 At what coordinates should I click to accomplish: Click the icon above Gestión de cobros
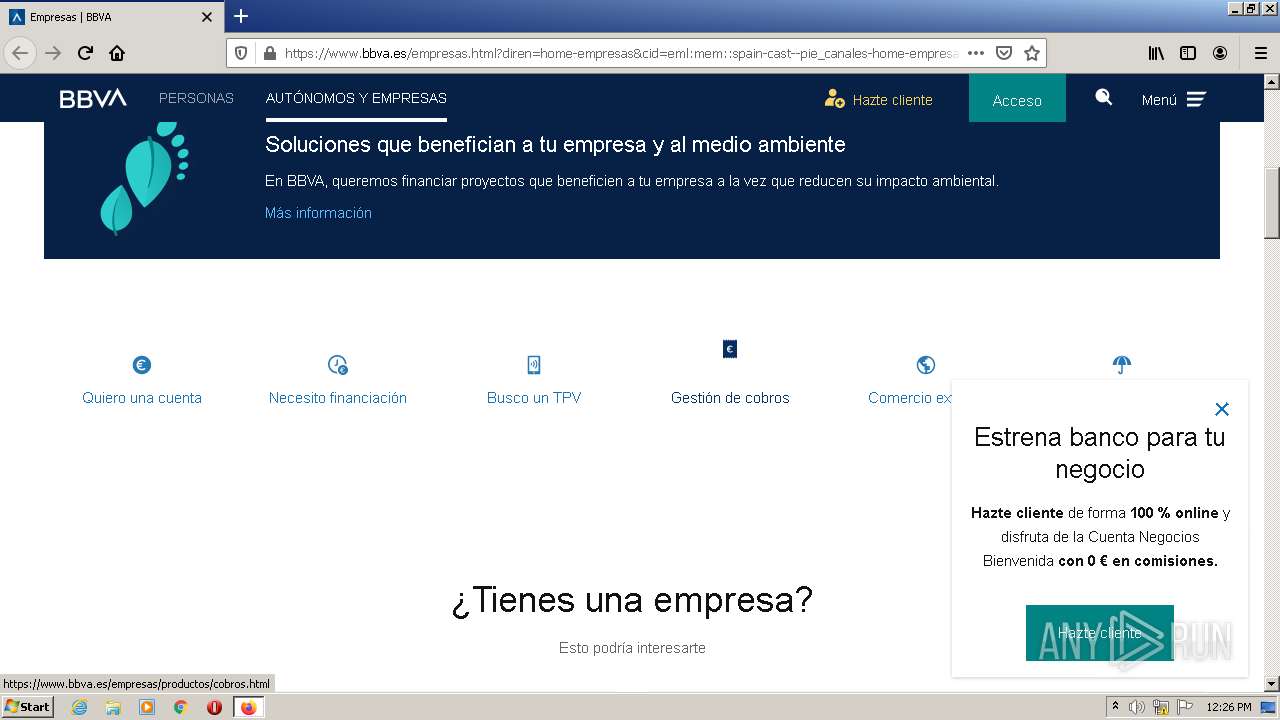(x=730, y=349)
